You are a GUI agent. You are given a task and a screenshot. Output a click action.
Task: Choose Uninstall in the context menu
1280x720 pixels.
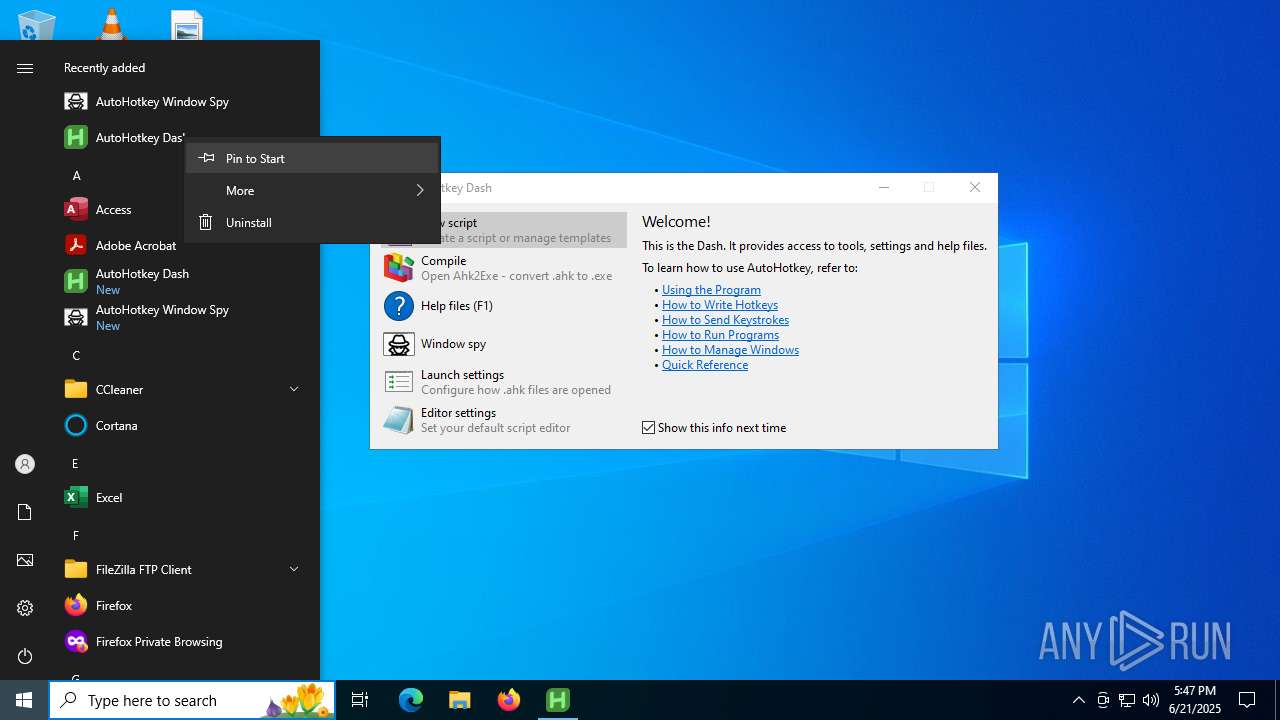tap(312, 222)
